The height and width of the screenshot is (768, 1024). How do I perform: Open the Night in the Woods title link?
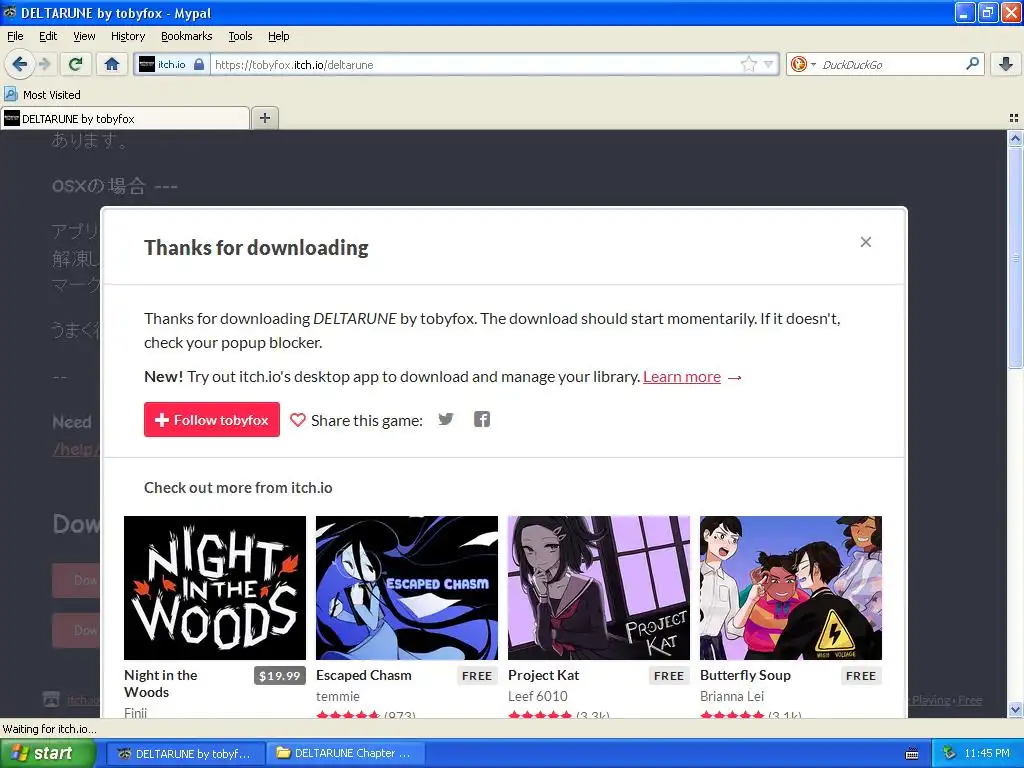(161, 684)
